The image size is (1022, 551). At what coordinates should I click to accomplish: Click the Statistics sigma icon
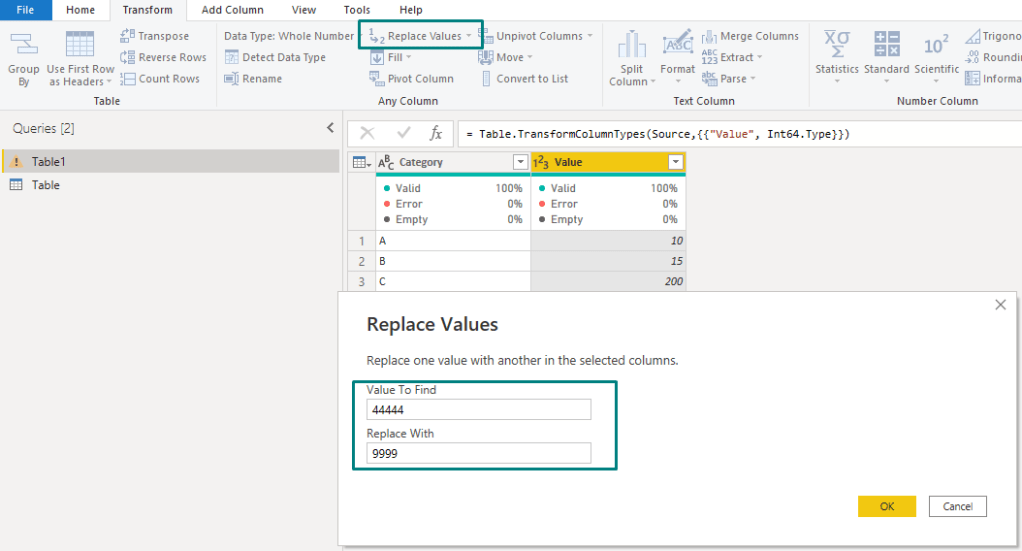pyautogui.click(x=836, y=44)
